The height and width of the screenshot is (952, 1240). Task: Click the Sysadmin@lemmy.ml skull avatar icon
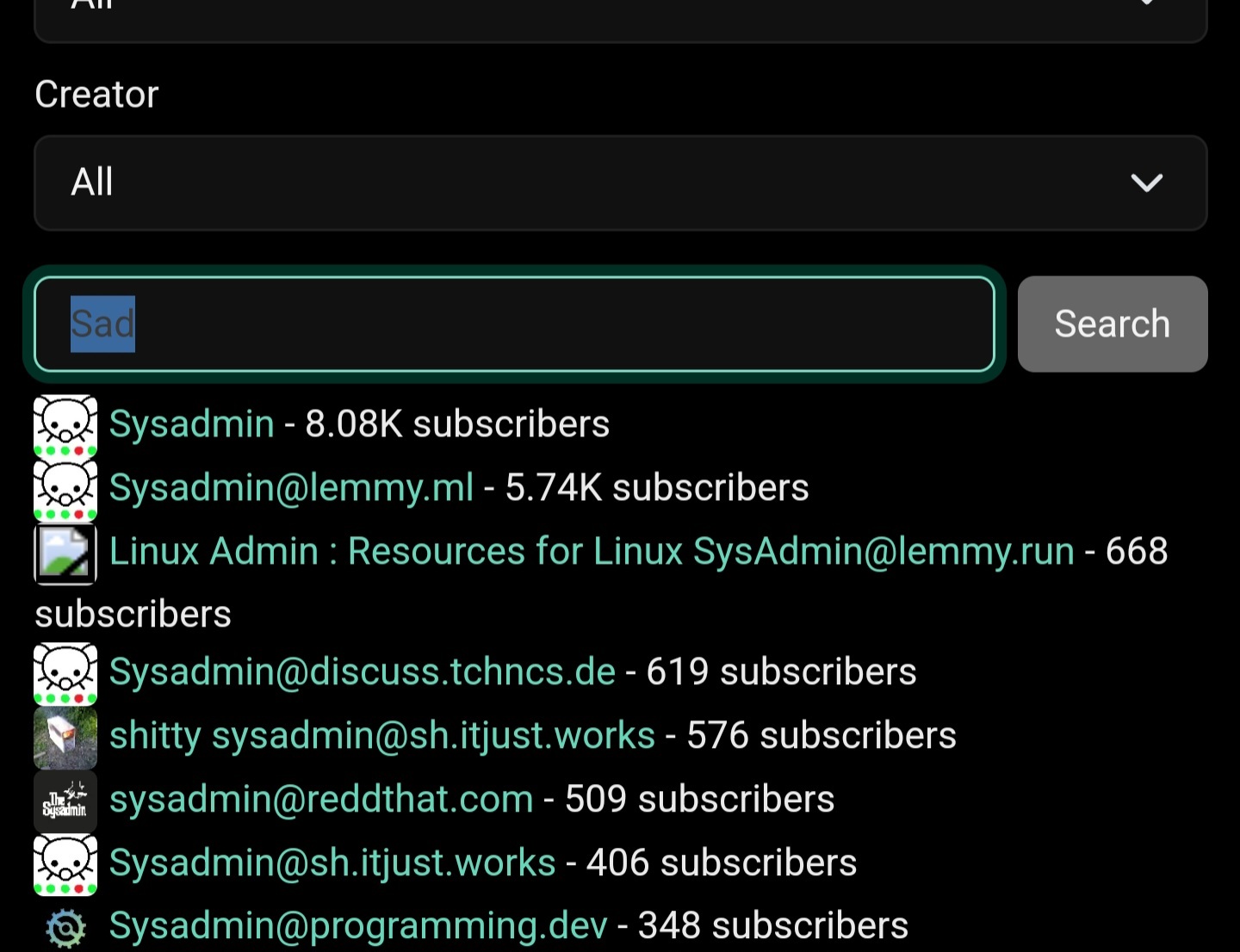[x=65, y=489]
